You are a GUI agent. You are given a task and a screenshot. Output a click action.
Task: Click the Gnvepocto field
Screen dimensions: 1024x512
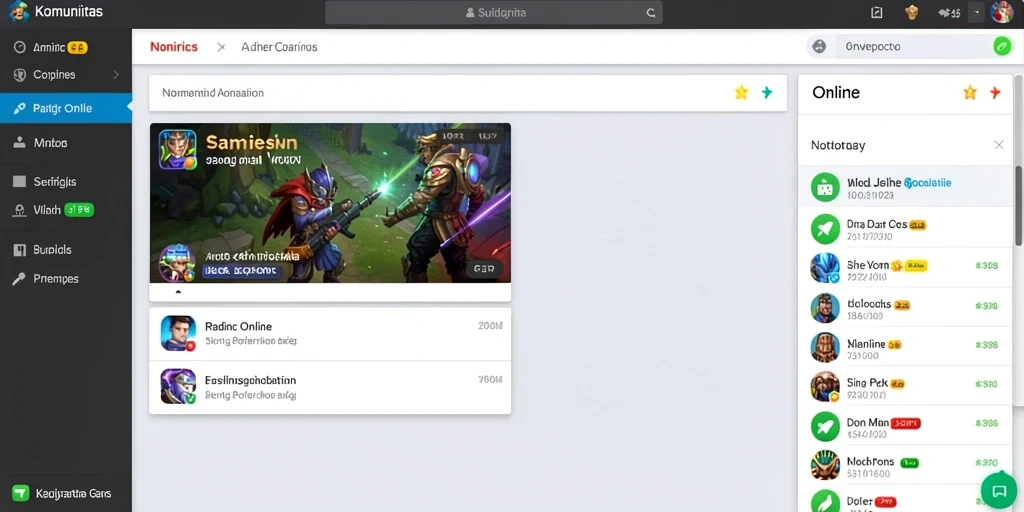click(912, 46)
